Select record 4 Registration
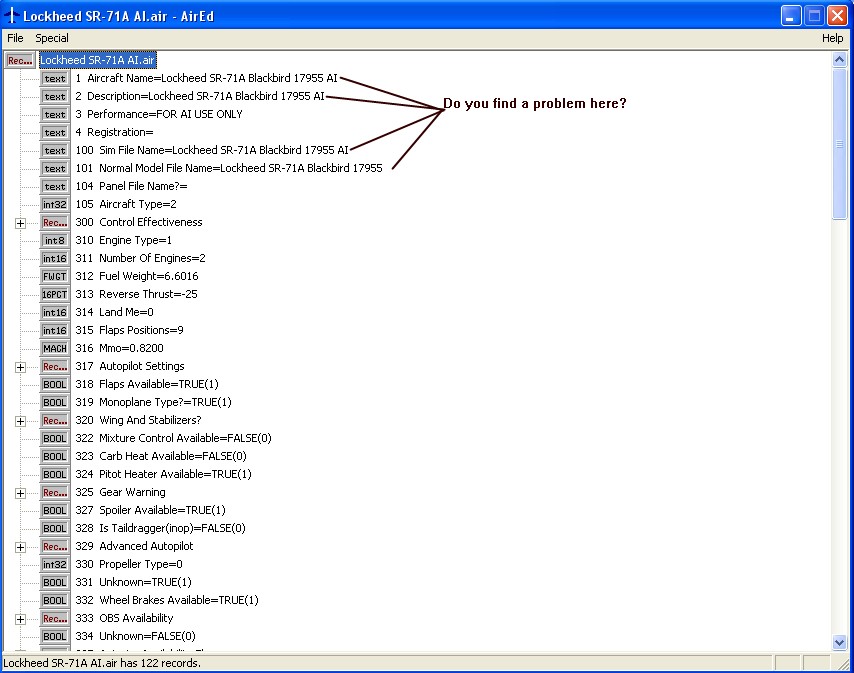The width and height of the screenshot is (854, 673). pos(114,132)
